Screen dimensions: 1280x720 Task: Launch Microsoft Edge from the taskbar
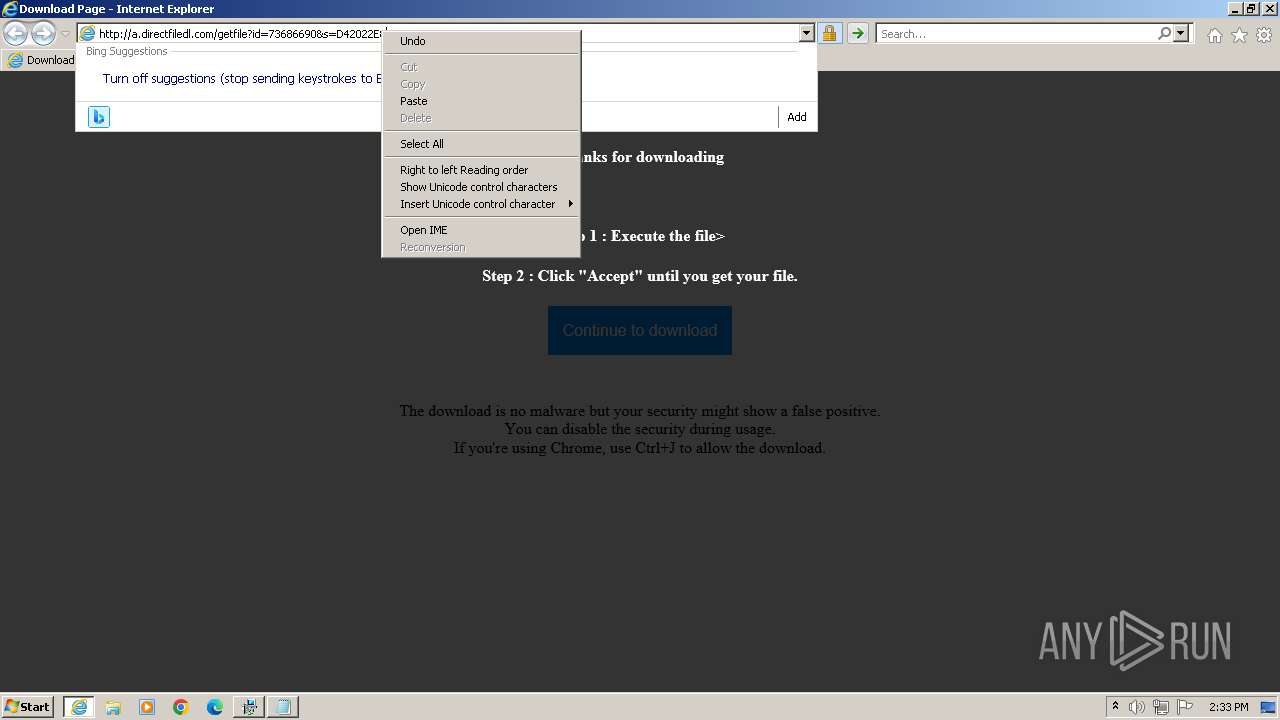(x=215, y=707)
